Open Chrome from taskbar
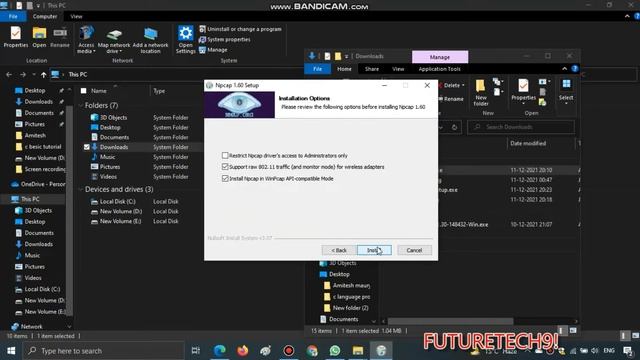Screen dimensions: 640x360 tap(312, 350)
